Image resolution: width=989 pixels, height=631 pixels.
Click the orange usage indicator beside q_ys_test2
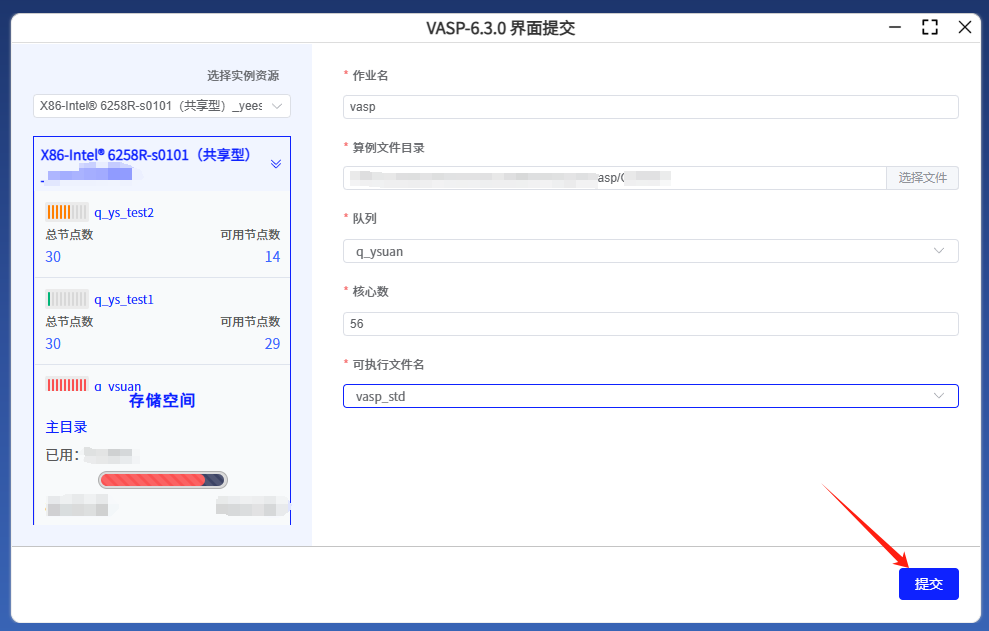click(x=66, y=212)
